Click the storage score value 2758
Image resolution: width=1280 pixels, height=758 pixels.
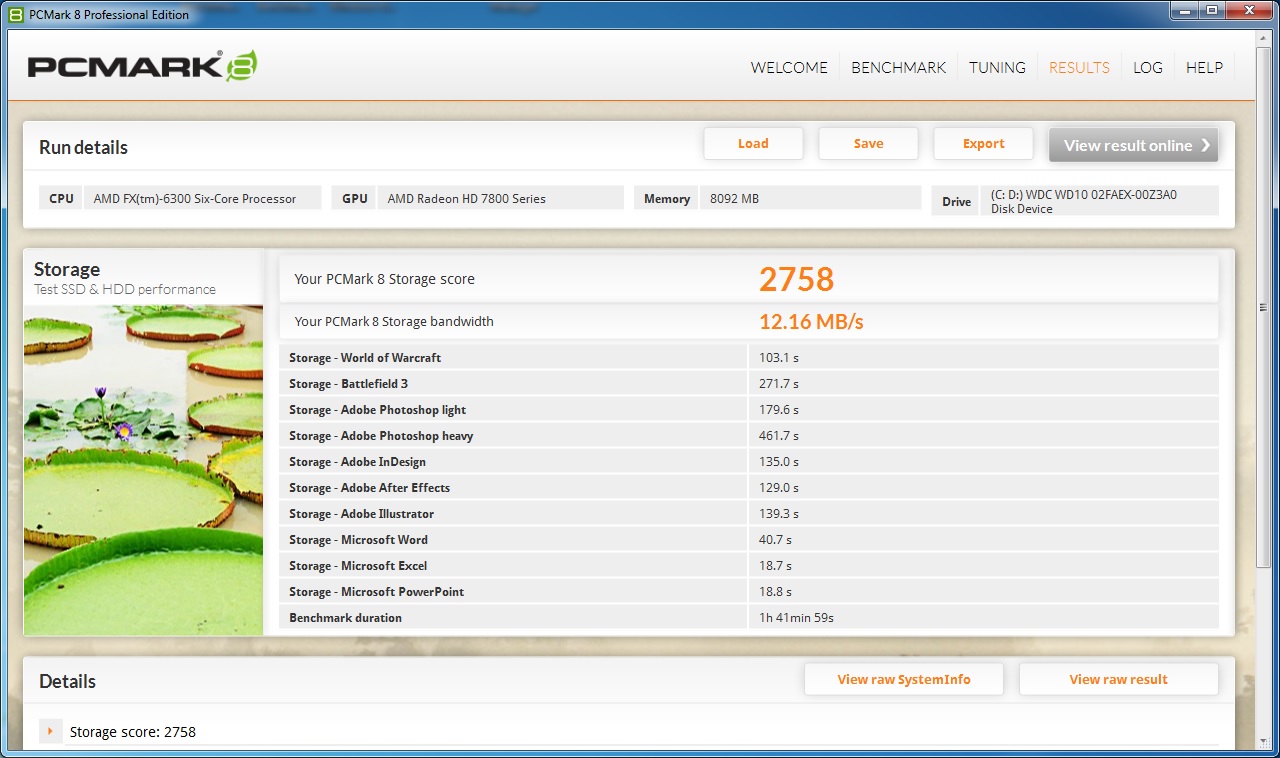796,279
